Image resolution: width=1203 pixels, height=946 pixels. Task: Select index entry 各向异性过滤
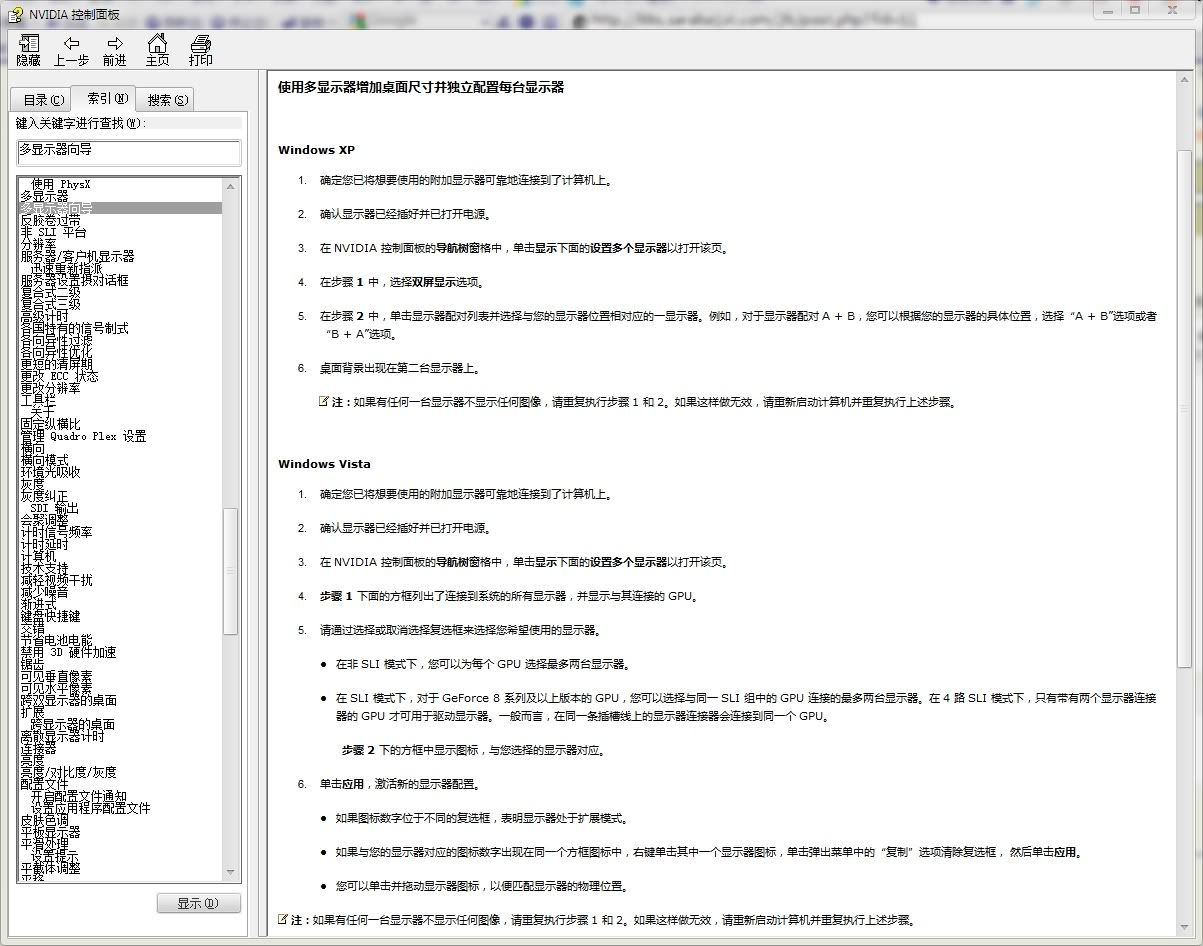pos(56,341)
